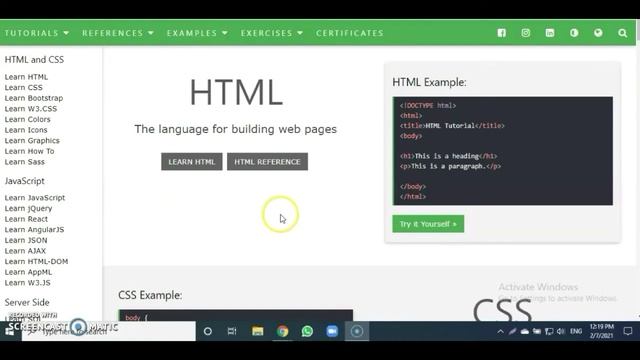Open the Facebook icon in green navbar
This screenshot has width=640, height=360.
click(x=502, y=33)
